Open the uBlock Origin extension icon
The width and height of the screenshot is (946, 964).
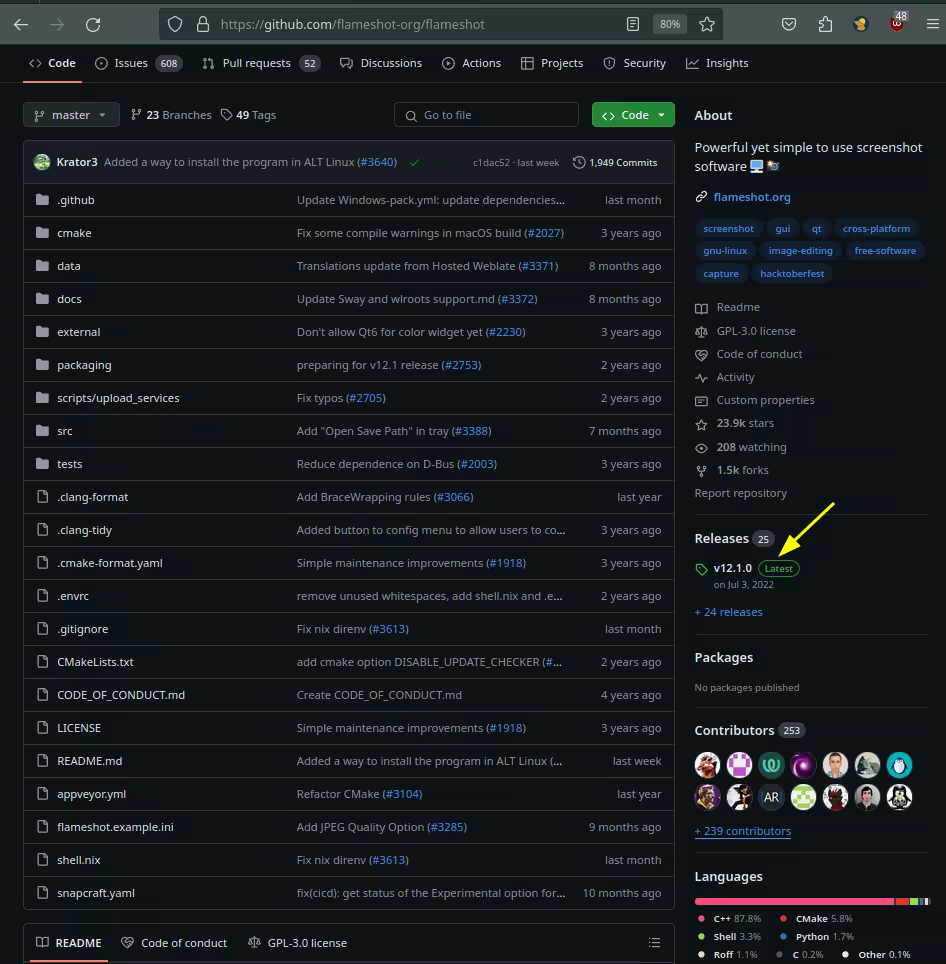897,24
